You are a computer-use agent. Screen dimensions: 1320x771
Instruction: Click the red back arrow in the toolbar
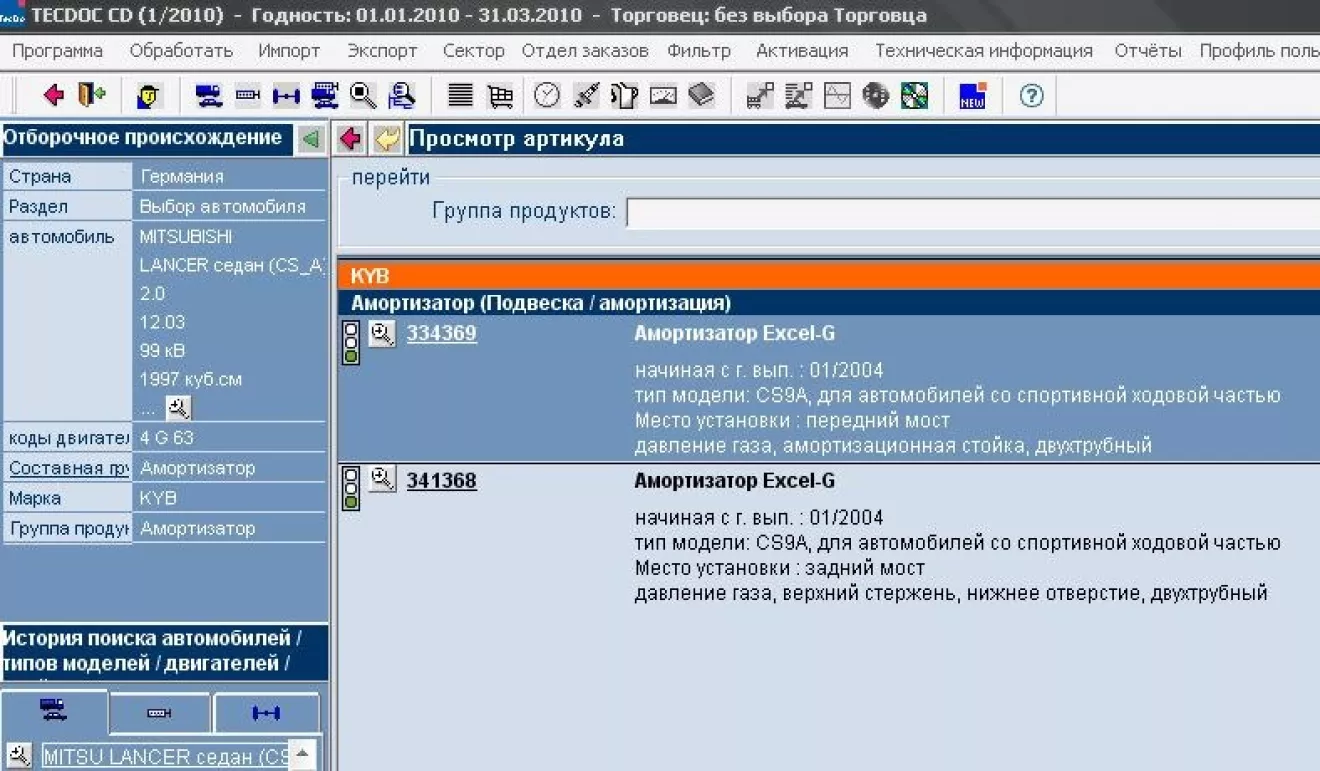(53, 95)
